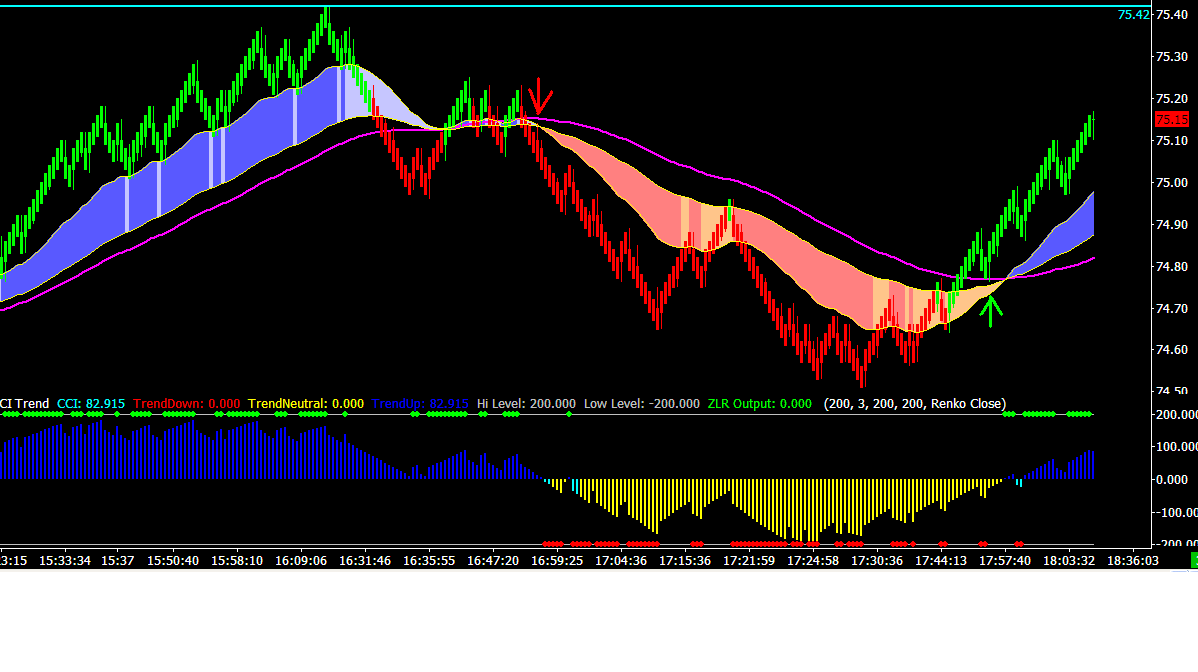Select the -100.00 indicator axis value
Viewport: 1198px width, 672px height.
click(1177, 512)
